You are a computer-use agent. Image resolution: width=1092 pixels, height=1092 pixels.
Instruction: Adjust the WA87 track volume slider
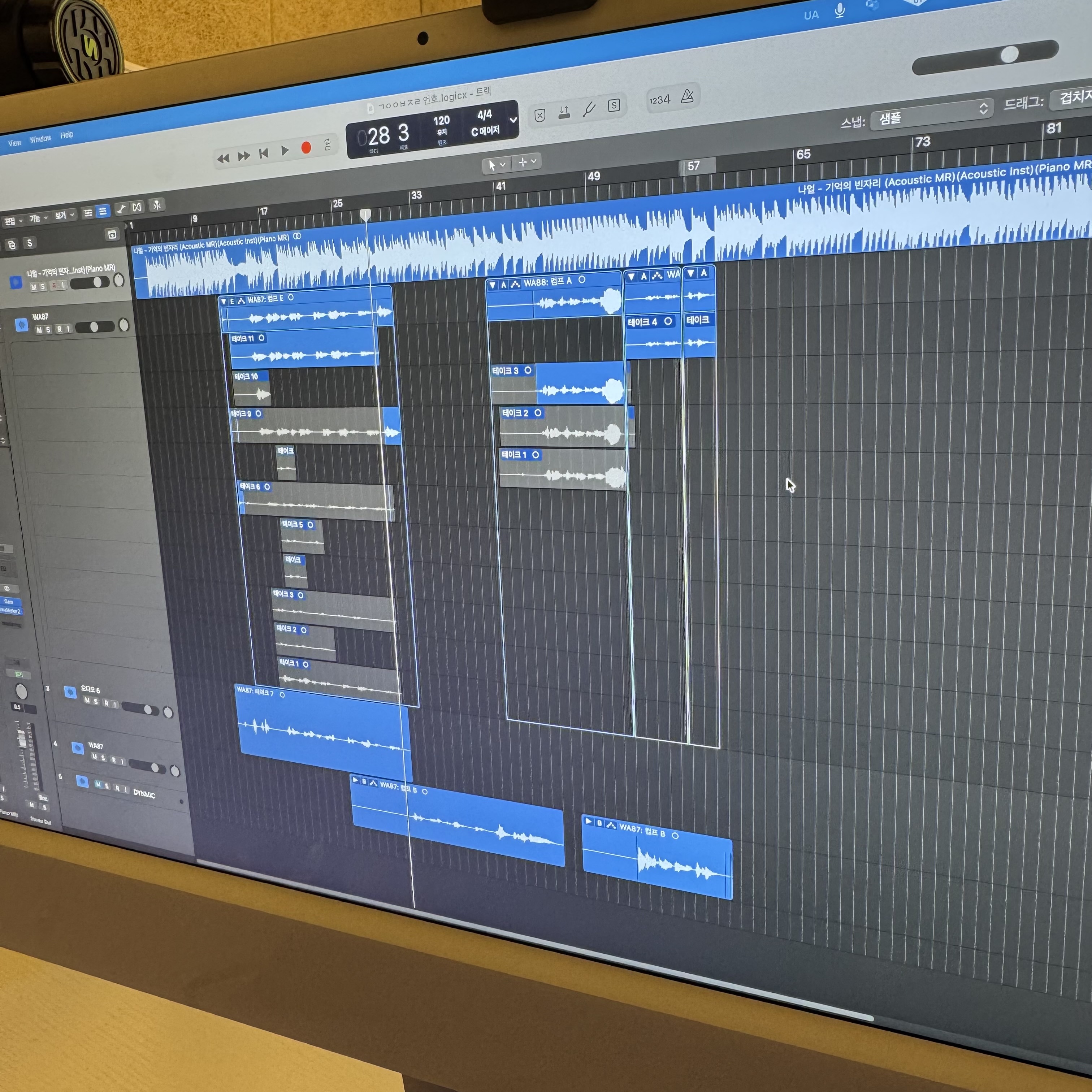pos(95,327)
